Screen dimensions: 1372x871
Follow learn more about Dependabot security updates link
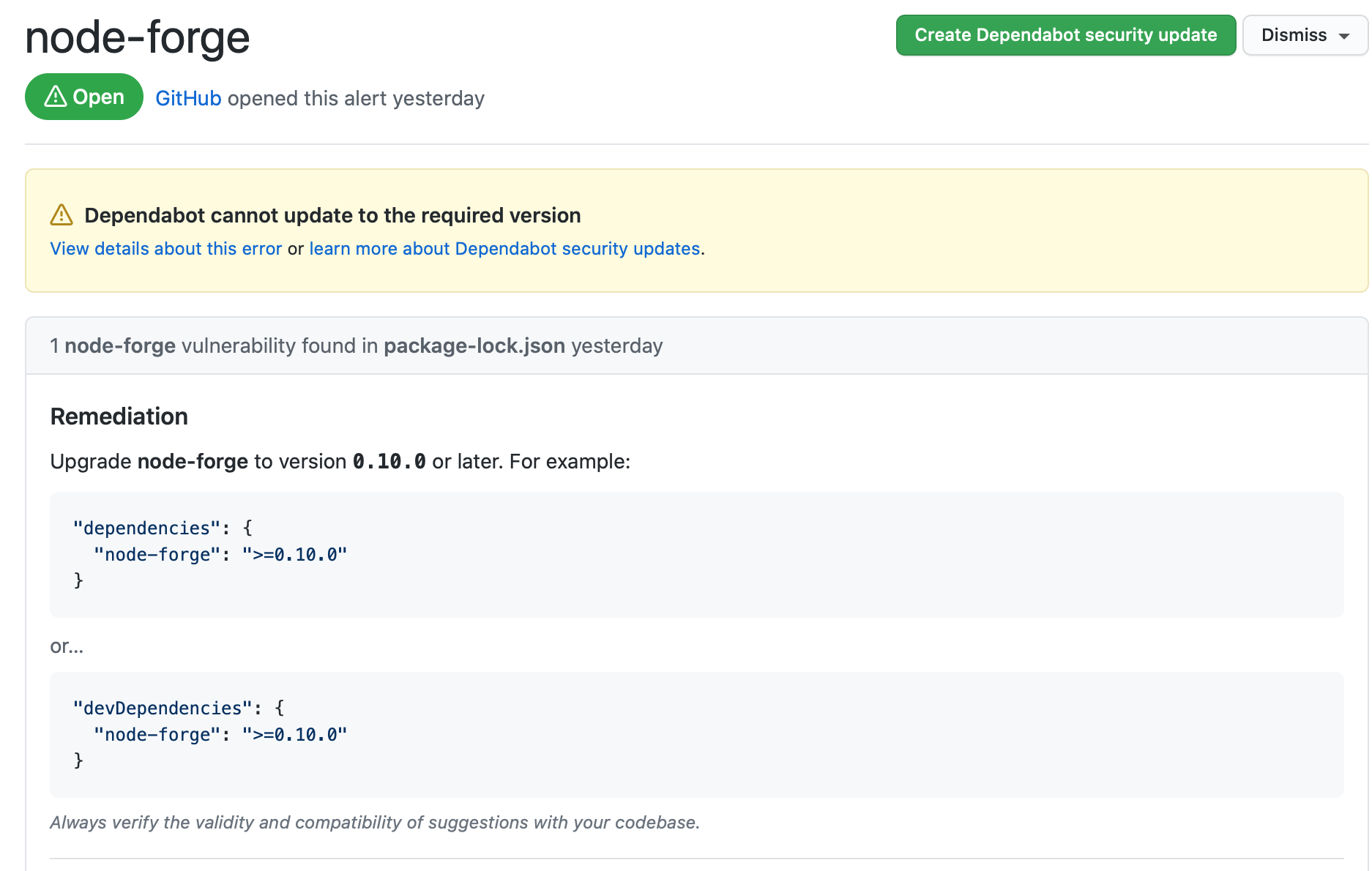505,249
